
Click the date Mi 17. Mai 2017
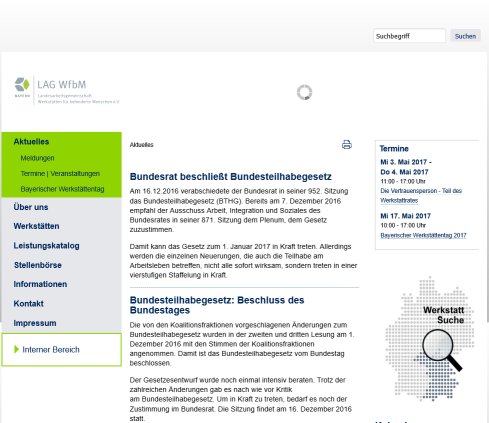point(405,216)
